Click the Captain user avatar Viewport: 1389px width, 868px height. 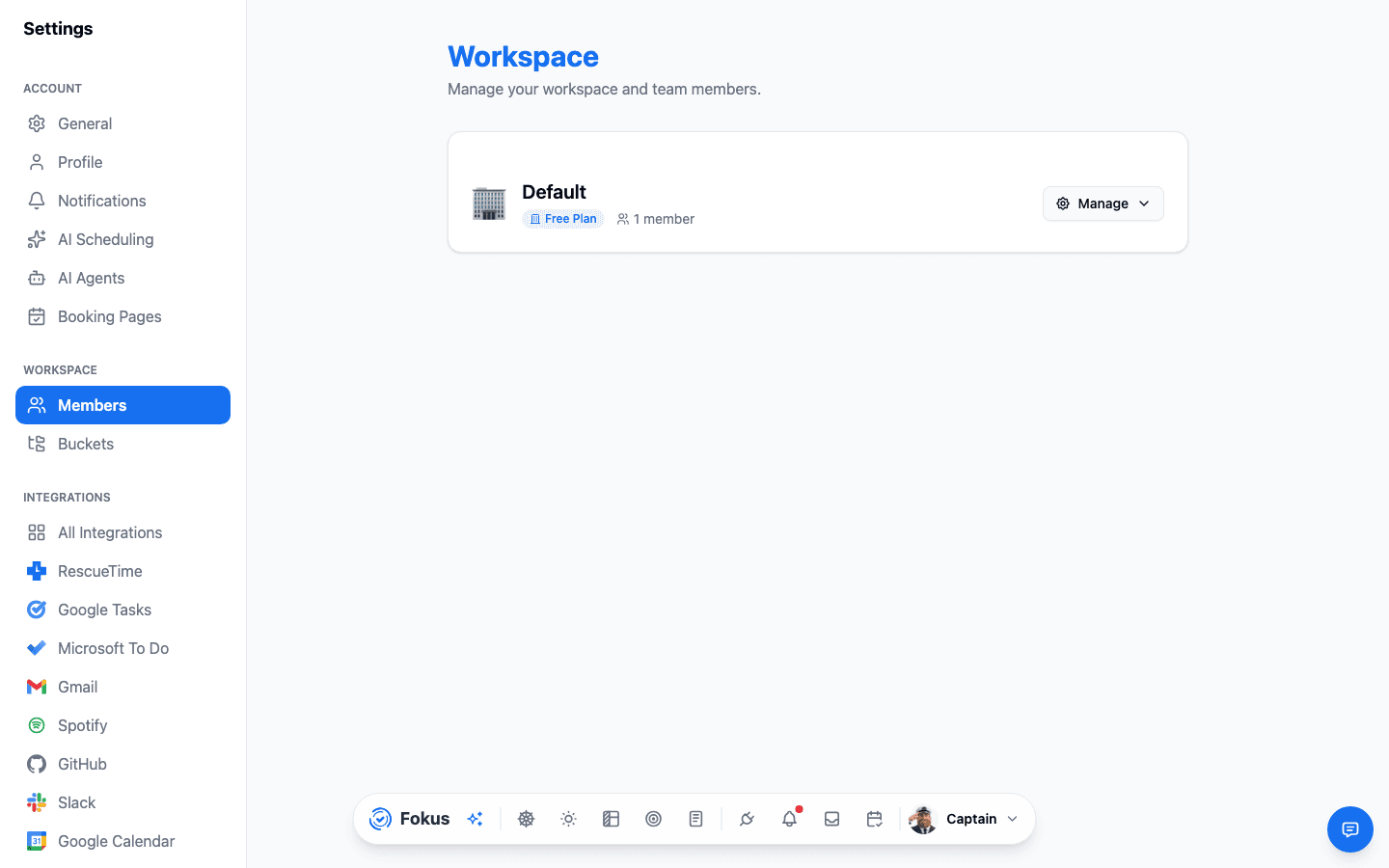[x=923, y=819]
